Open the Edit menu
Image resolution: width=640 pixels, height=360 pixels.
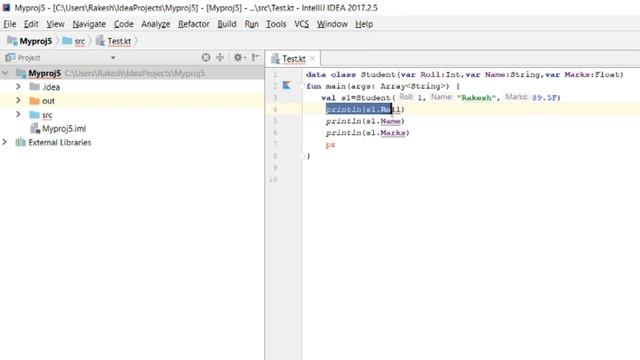[31, 24]
